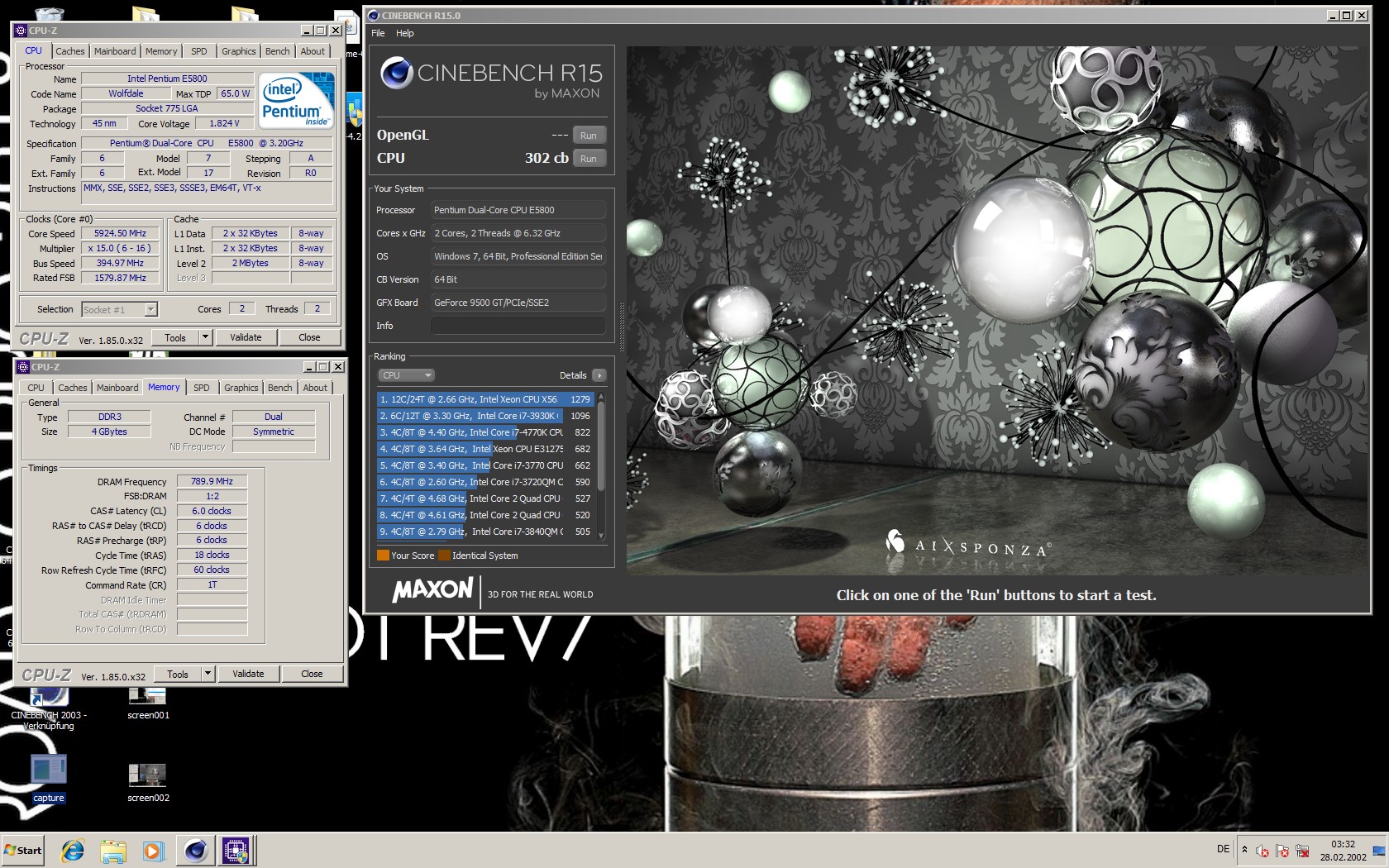Image resolution: width=1389 pixels, height=868 pixels.
Task: Select ranking entry Core i7-3770 CPU 662
Action: click(x=486, y=465)
